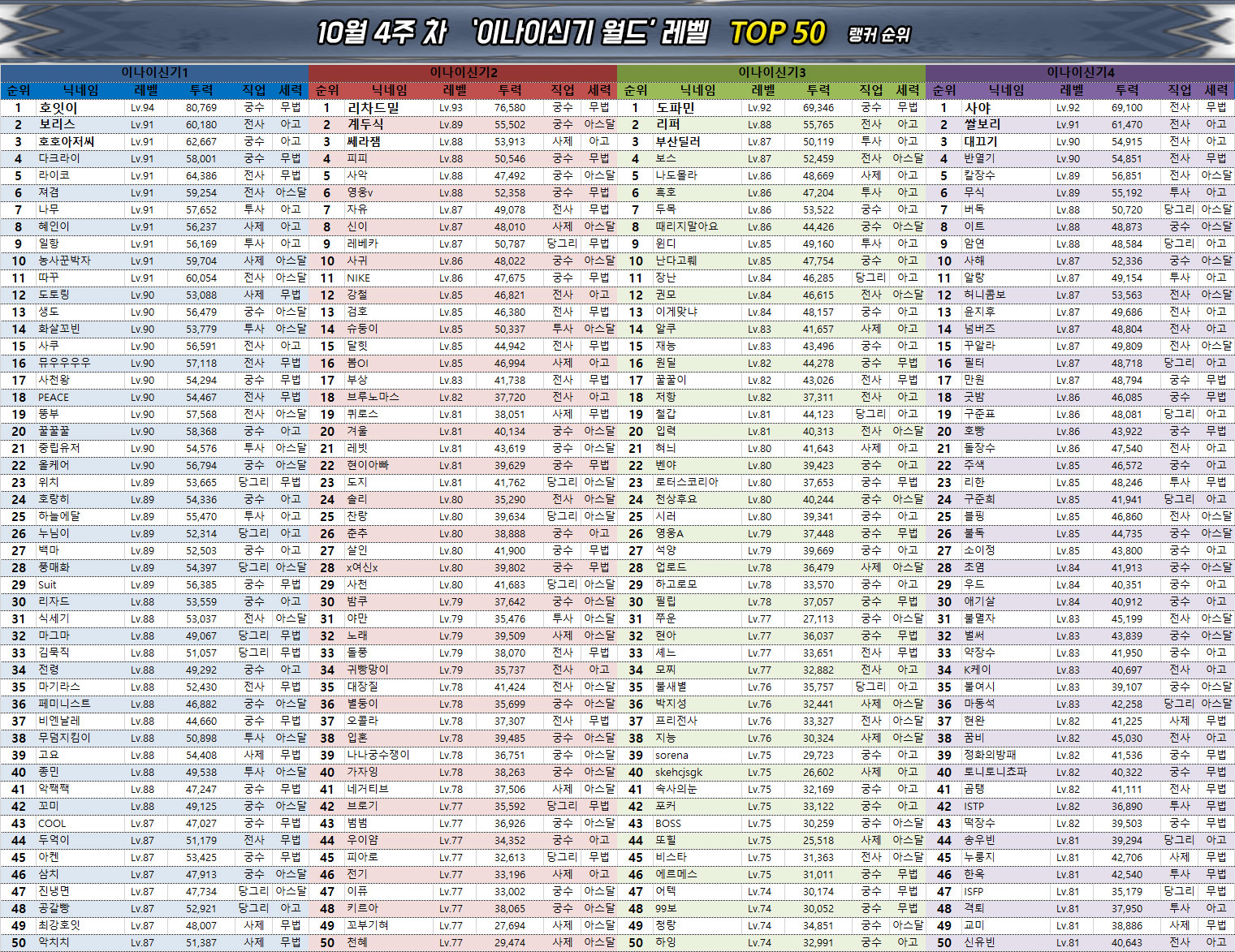Select the ISFP player in 이나이신기4
This screenshot has height=952, width=1235.
pyautogui.click(x=974, y=891)
